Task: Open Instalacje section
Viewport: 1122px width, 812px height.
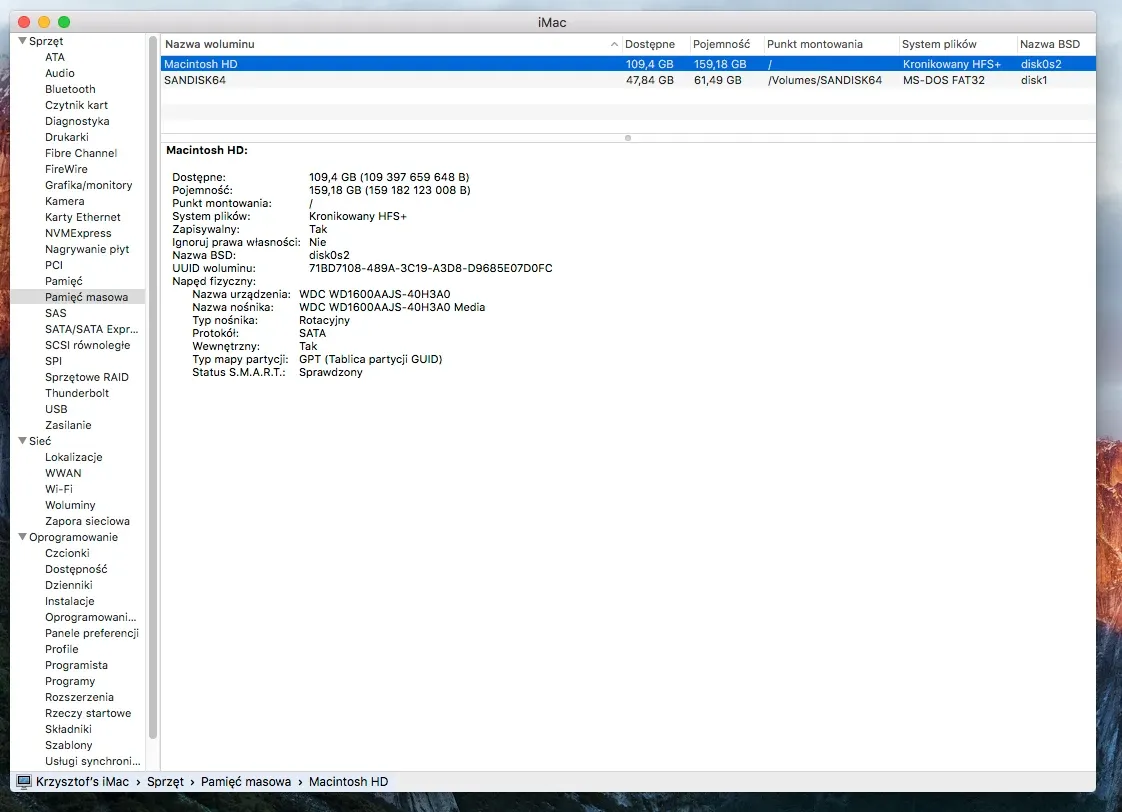Action: pos(69,601)
